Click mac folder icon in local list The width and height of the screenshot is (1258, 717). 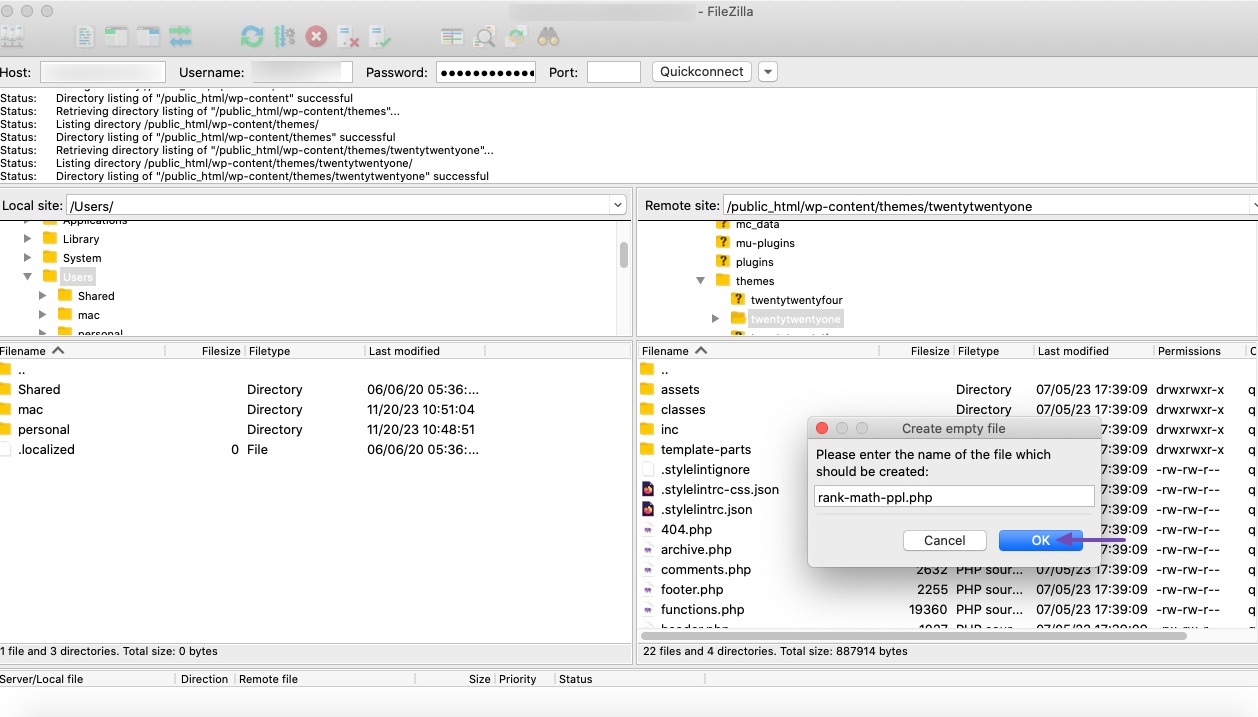5,409
